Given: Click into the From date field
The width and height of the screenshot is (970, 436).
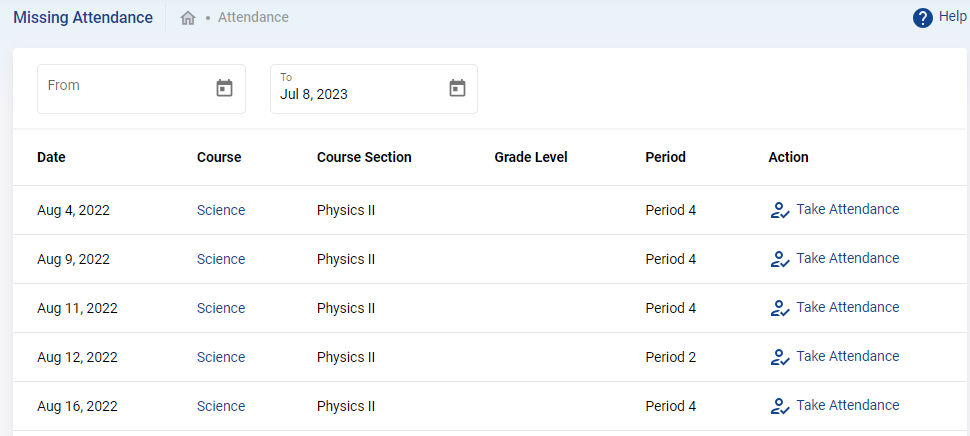Looking at the screenshot, I should [x=141, y=89].
